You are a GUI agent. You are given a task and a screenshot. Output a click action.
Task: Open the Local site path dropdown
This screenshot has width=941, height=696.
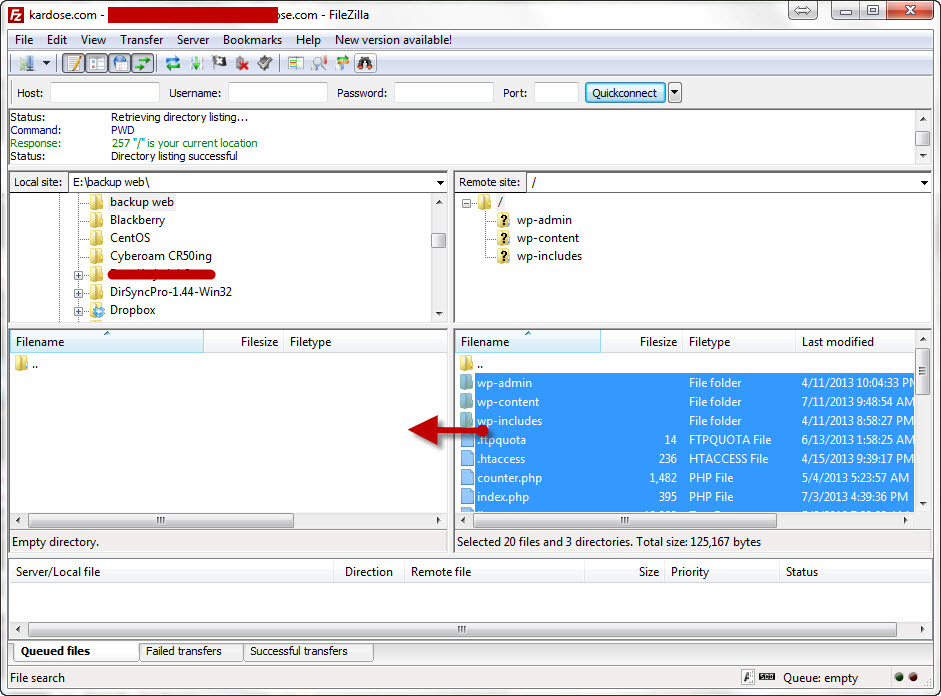[x=440, y=182]
